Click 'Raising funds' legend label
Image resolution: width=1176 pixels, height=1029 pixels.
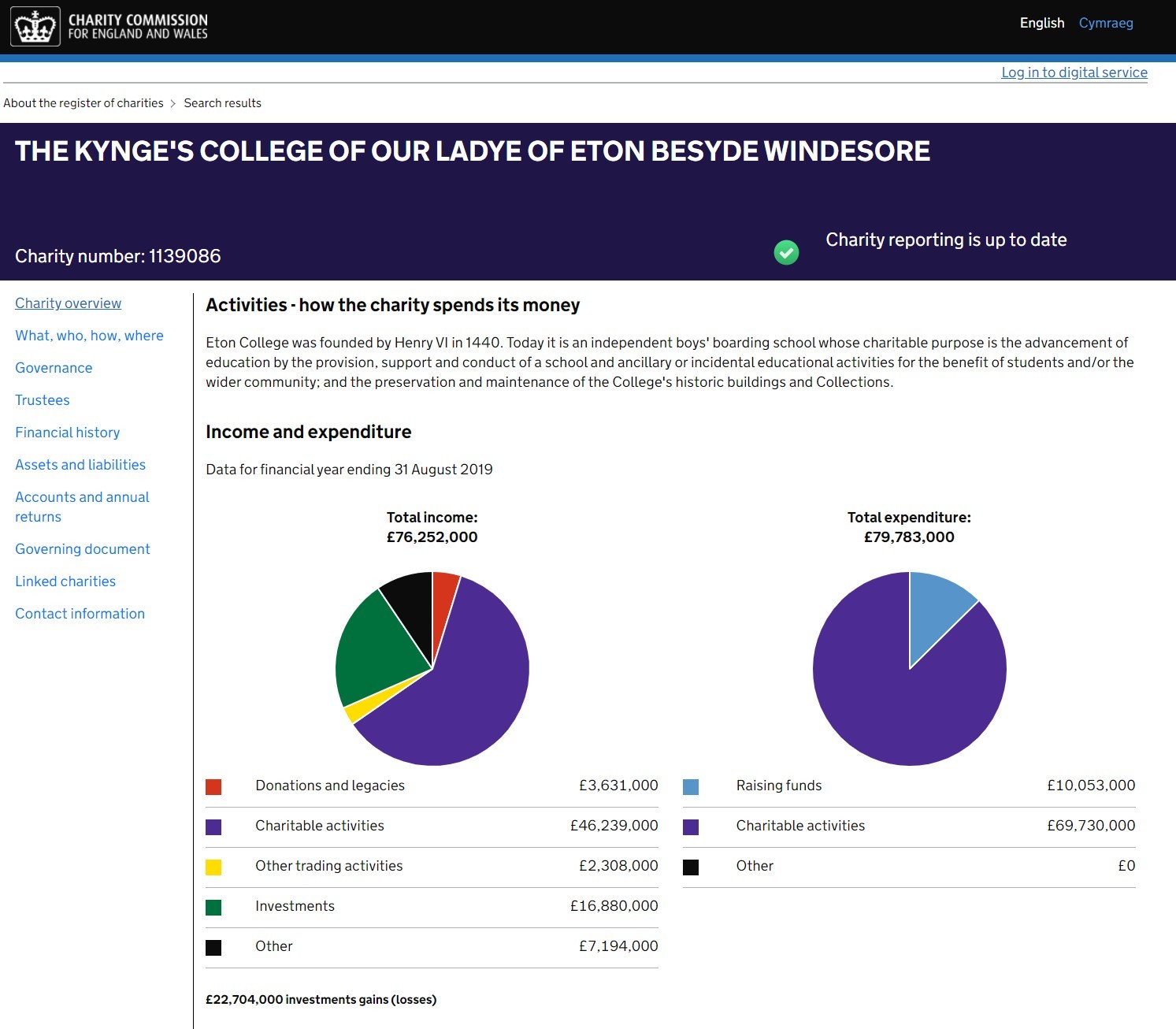(779, 786)
